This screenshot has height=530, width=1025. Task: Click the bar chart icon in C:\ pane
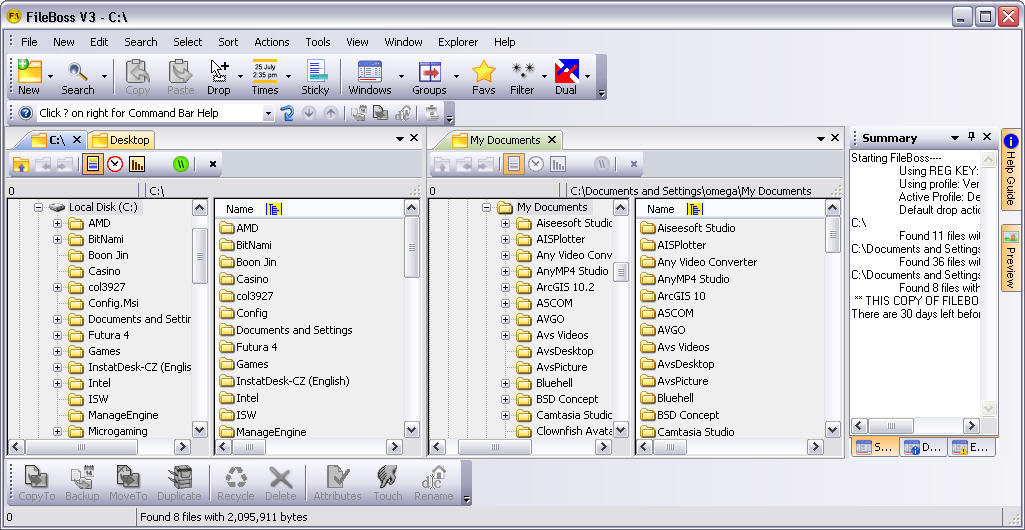(137, 164)
